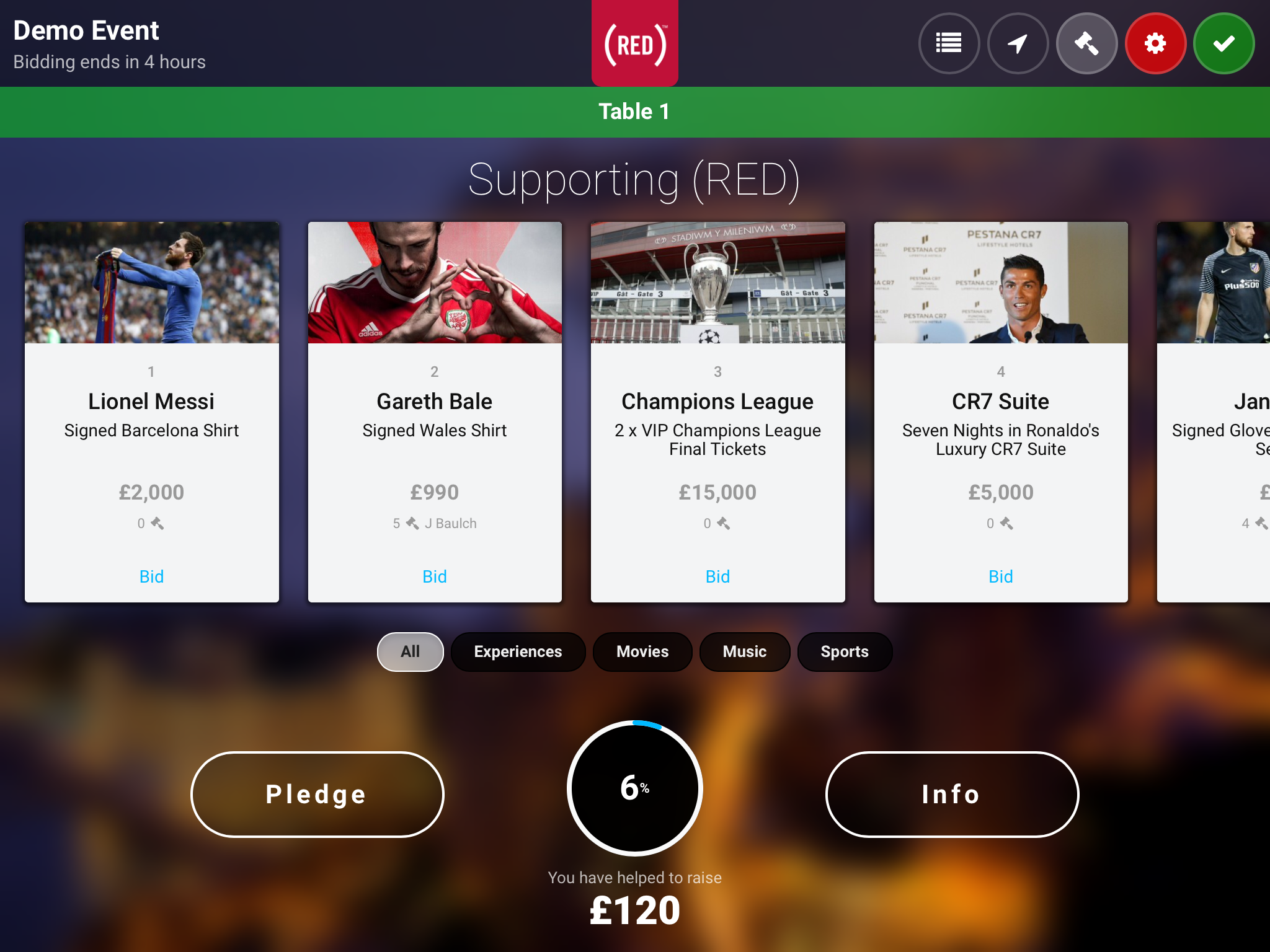Select the Table 1 green banner
Viewport: 1270px width, 952px height.
(635, 112)
